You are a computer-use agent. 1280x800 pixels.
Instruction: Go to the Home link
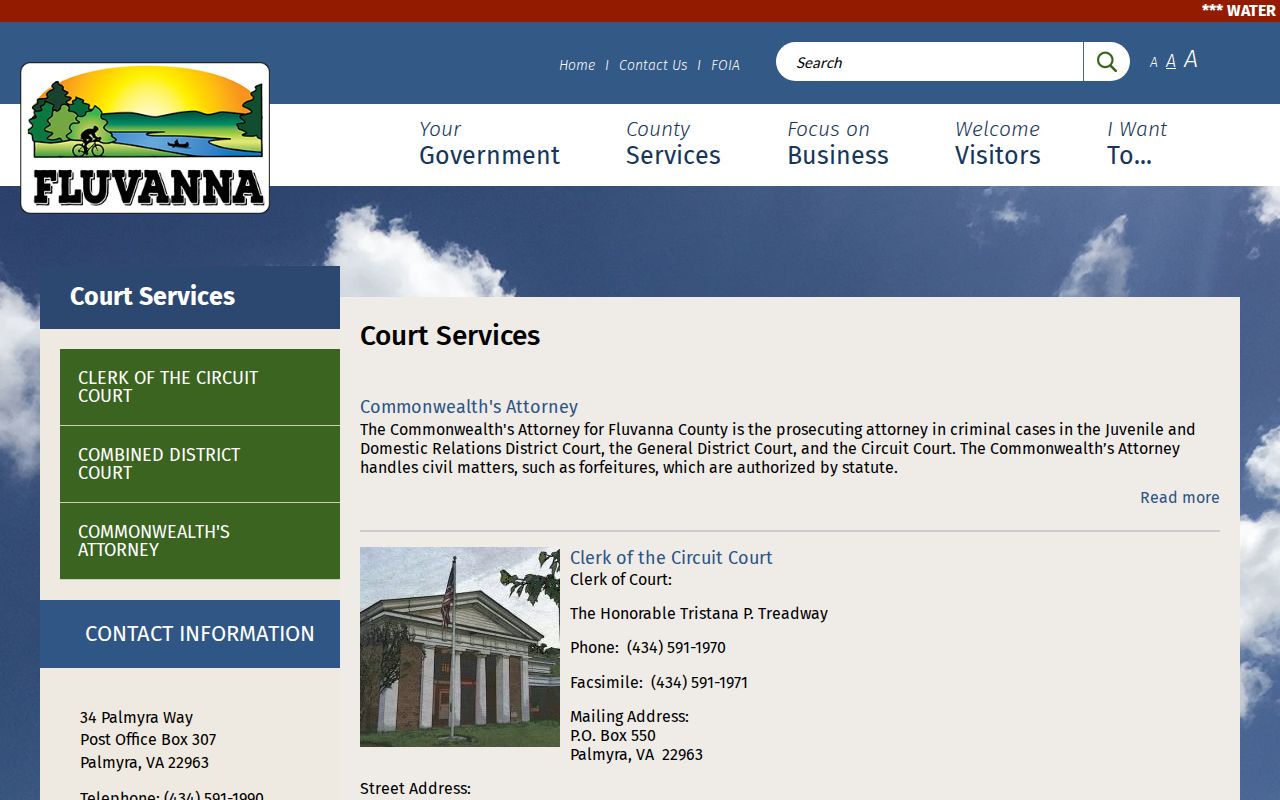coord(577,65)
